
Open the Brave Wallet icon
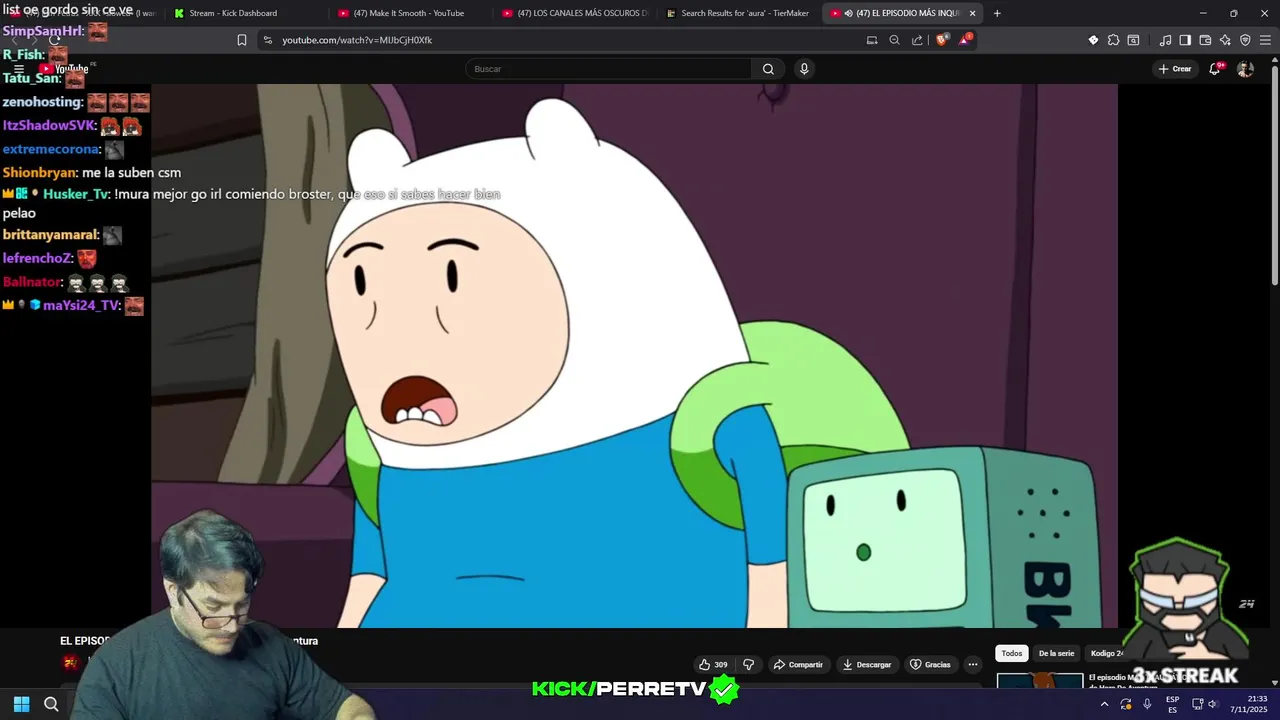tap(1205, 40)
